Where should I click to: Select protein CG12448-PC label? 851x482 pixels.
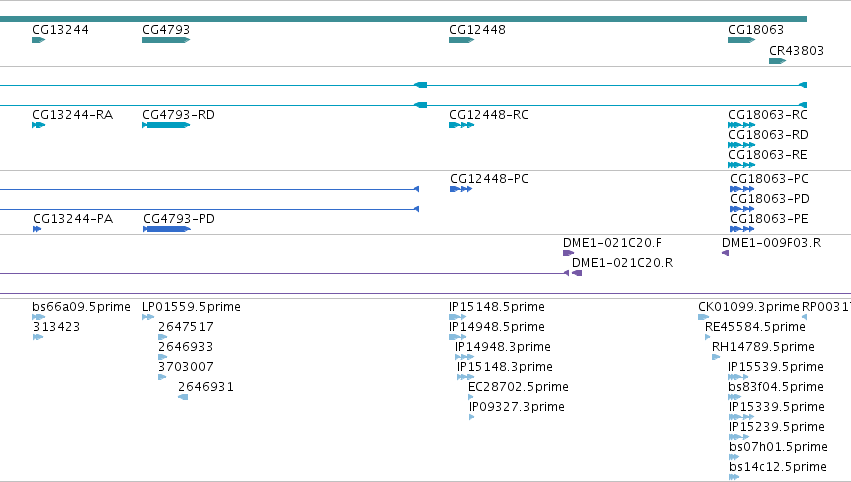coord(490,179)
